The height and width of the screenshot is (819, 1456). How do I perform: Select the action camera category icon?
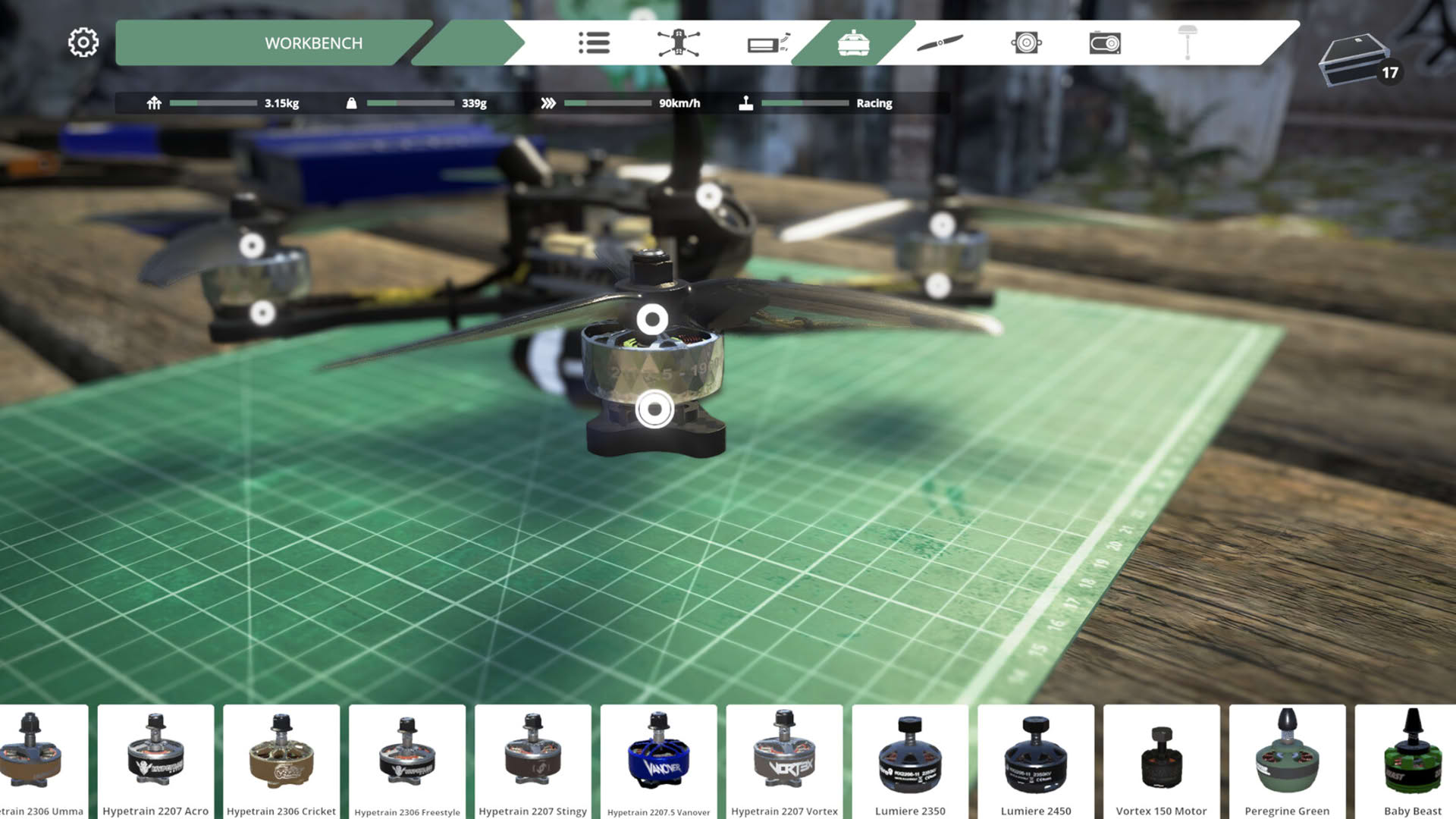click(x=1105, y=43)
